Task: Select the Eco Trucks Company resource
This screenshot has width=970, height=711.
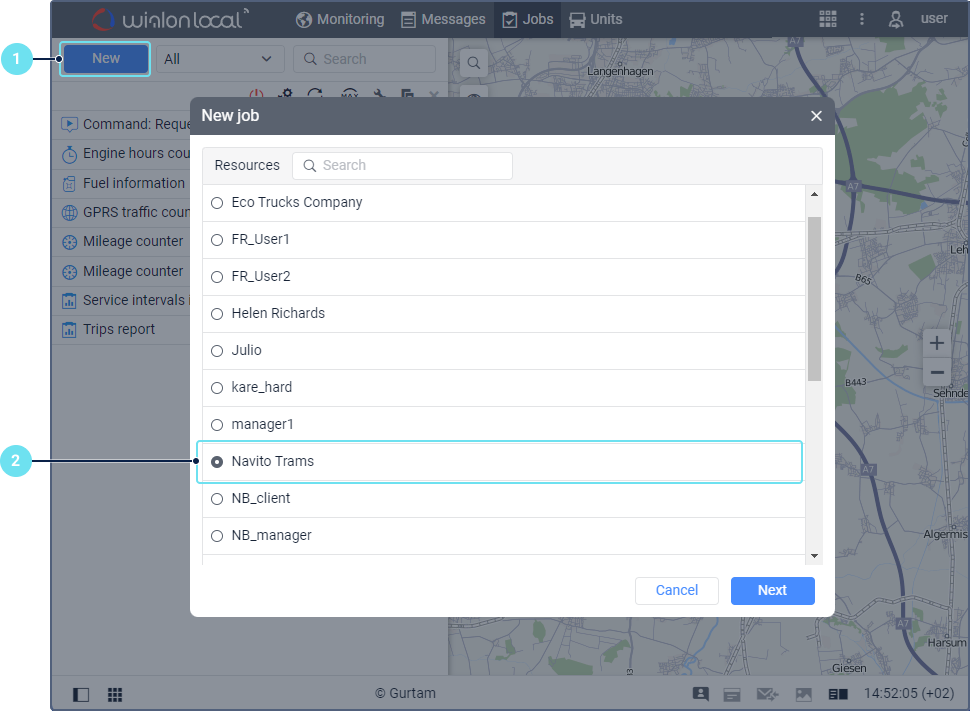Action: click(x=217, y=203)
